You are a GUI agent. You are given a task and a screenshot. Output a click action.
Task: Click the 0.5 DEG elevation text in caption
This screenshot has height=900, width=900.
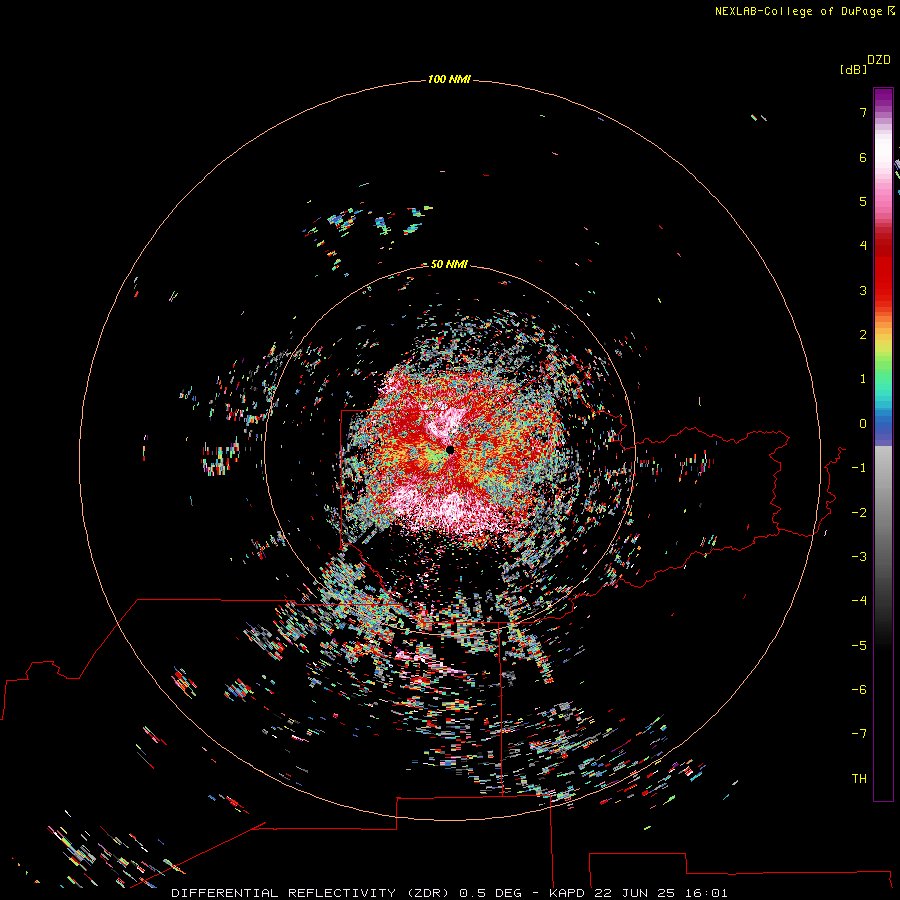[491, 893]
